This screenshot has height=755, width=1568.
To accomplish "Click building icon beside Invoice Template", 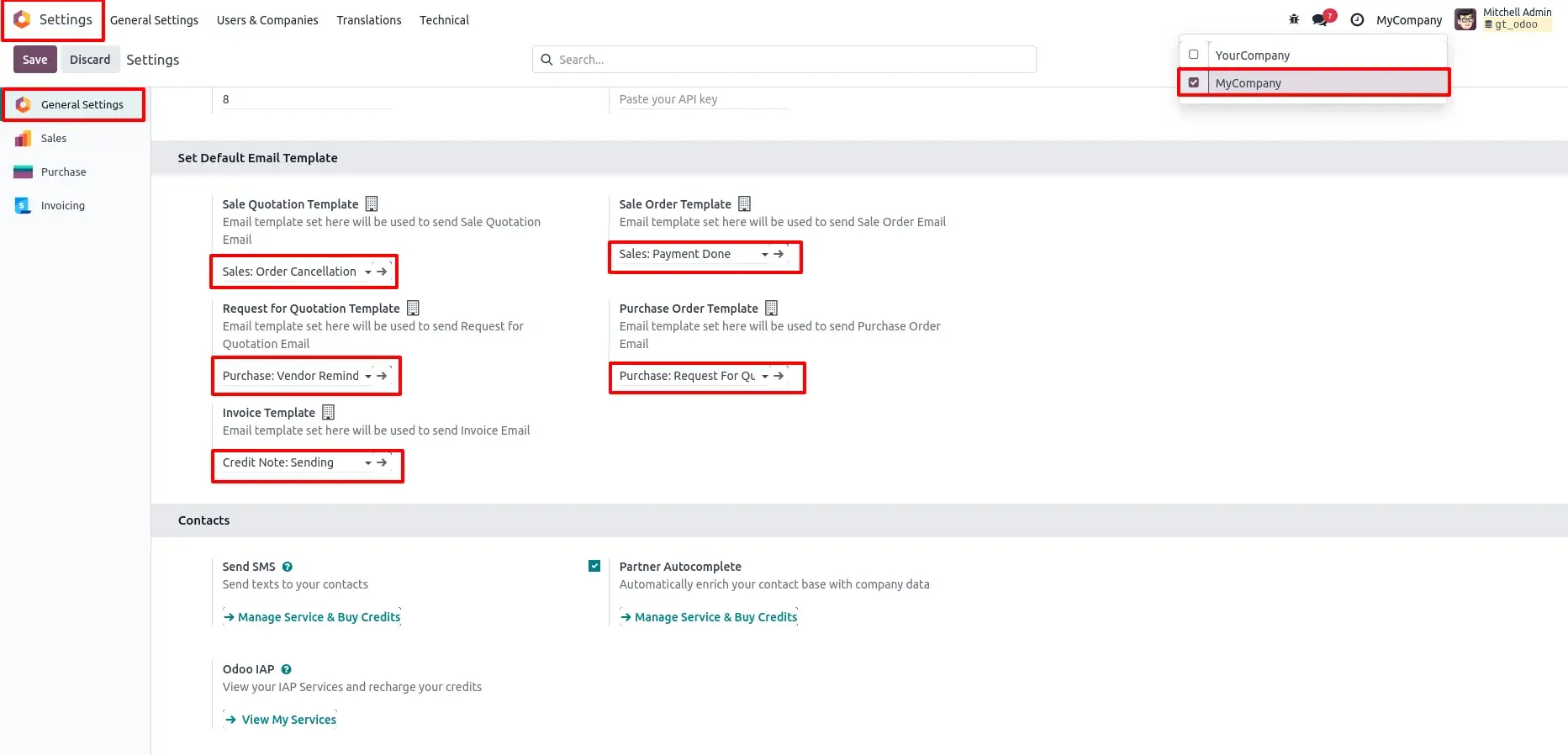I will pyautogui.click(x=329, y=412).
